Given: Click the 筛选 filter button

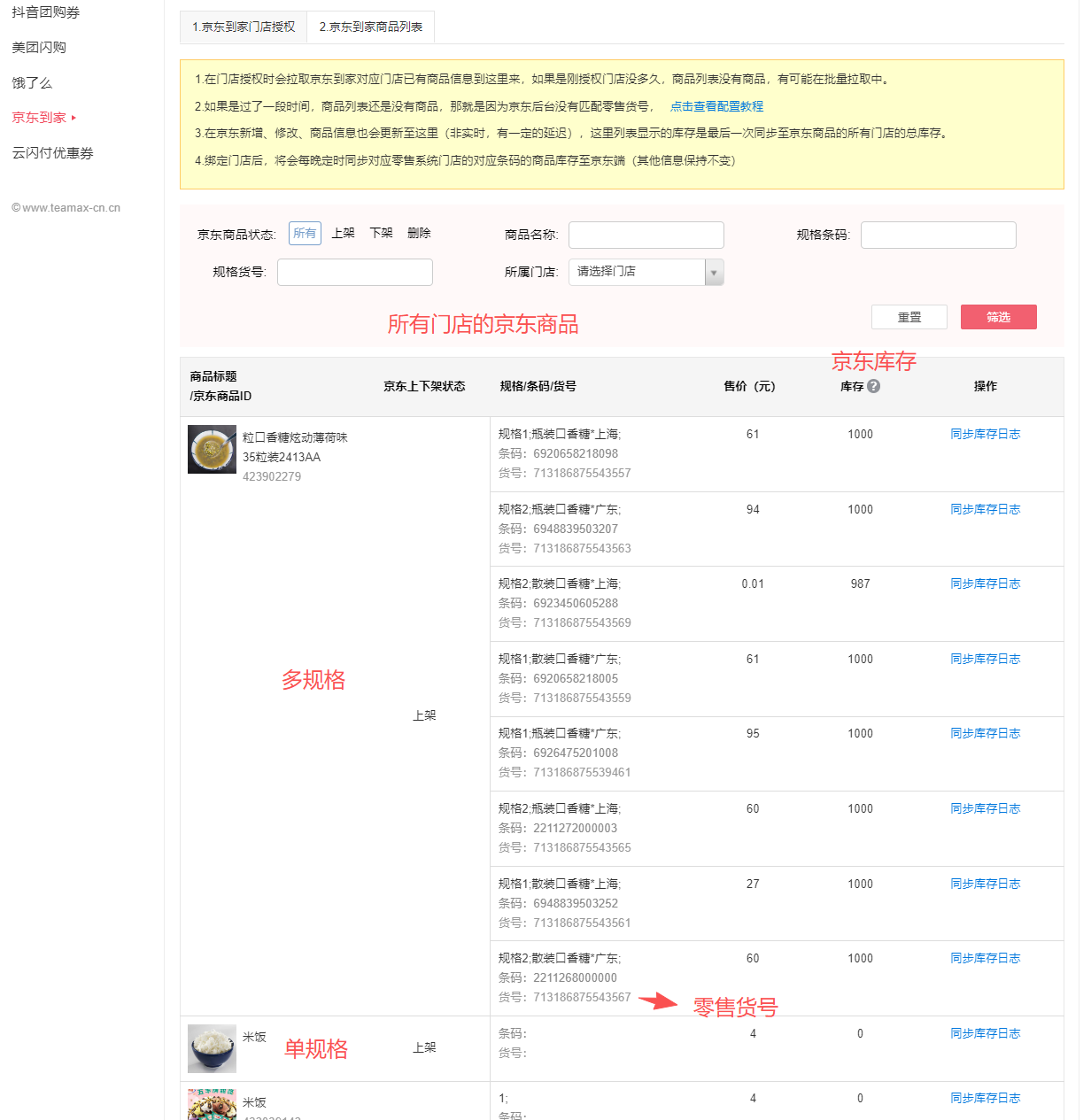Looking at the screenshot, I should (x=998, y=317).
